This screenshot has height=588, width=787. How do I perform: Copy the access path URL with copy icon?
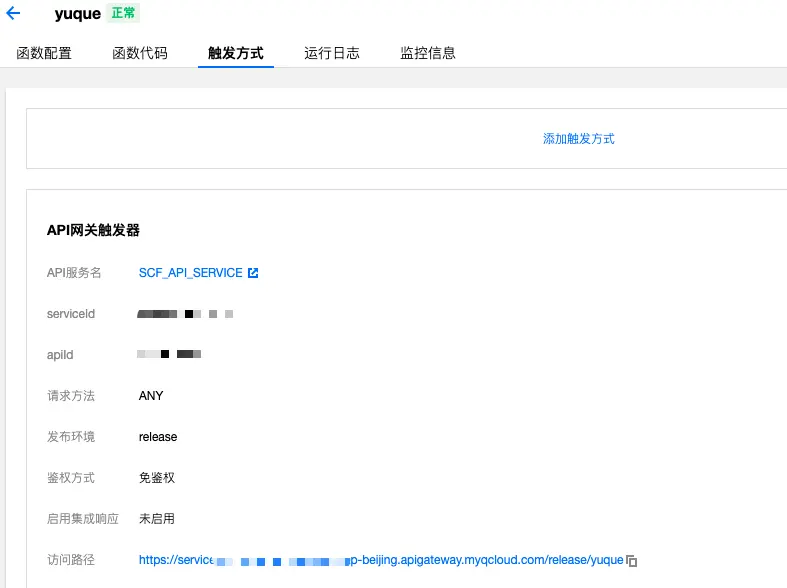point(631,560)
